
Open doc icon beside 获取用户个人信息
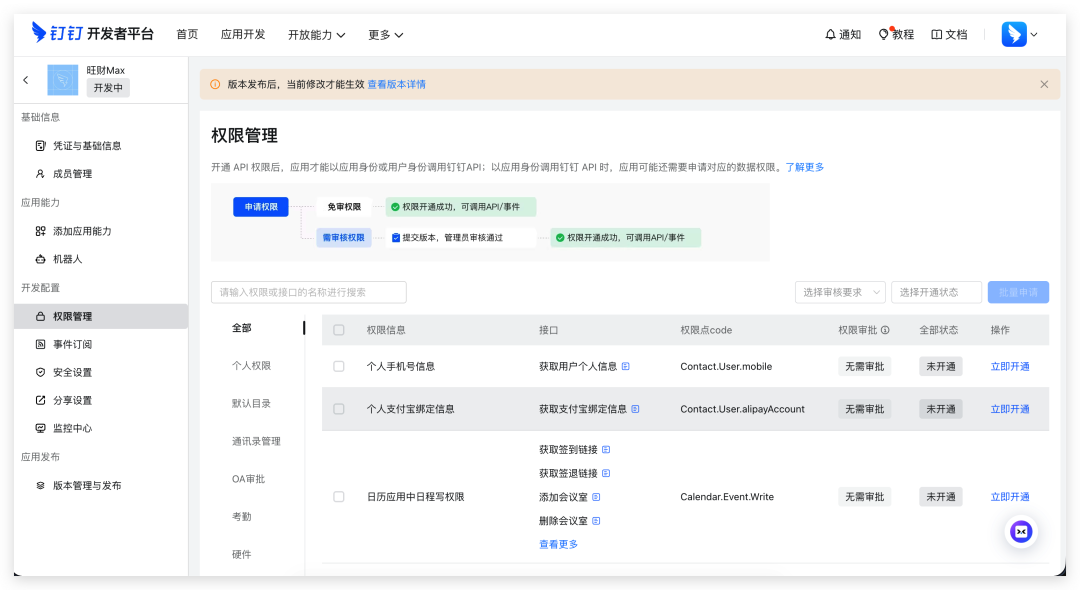[x=626, y=367]
